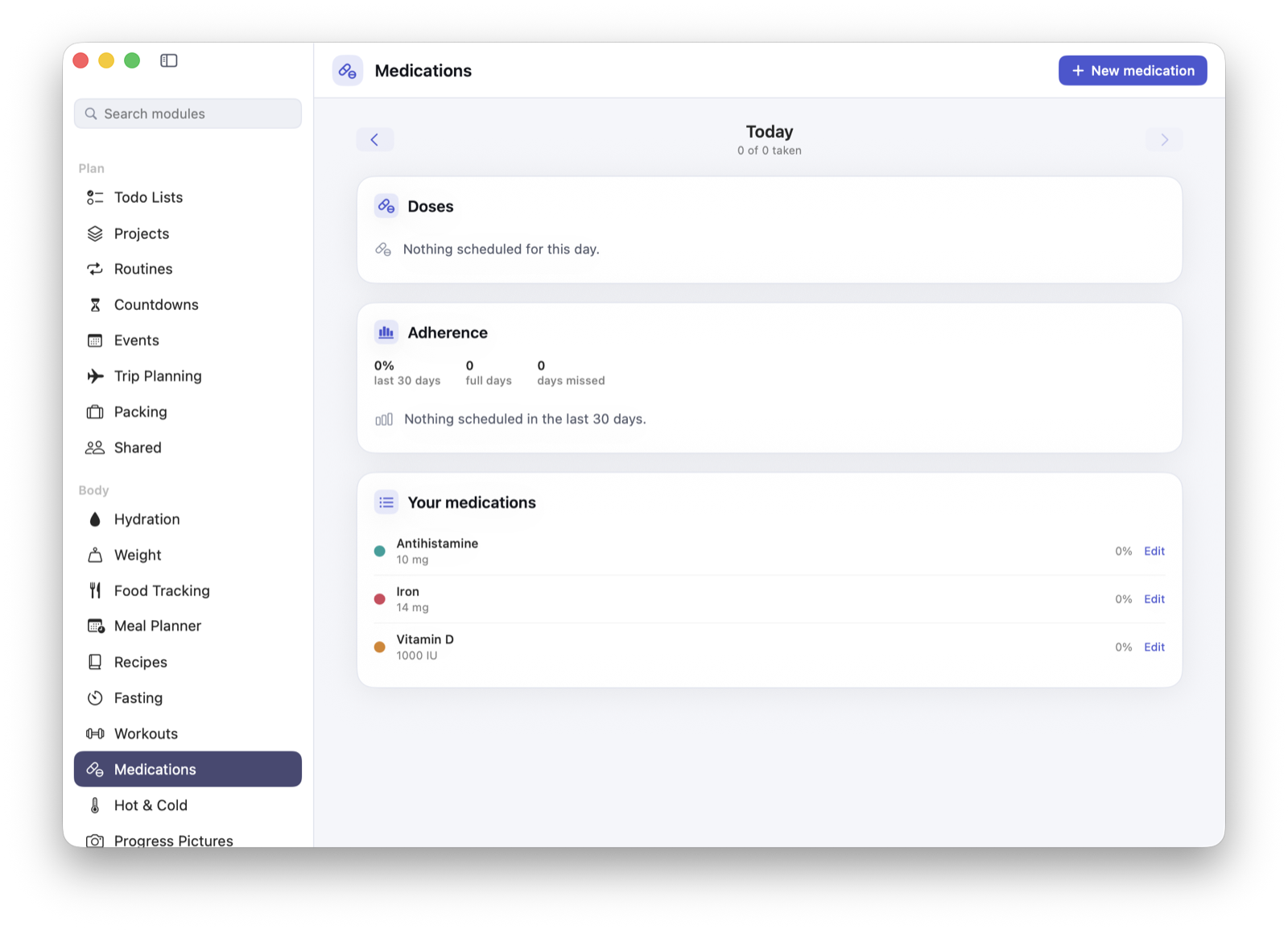Click the Plan section heading

tap(92, 168)
